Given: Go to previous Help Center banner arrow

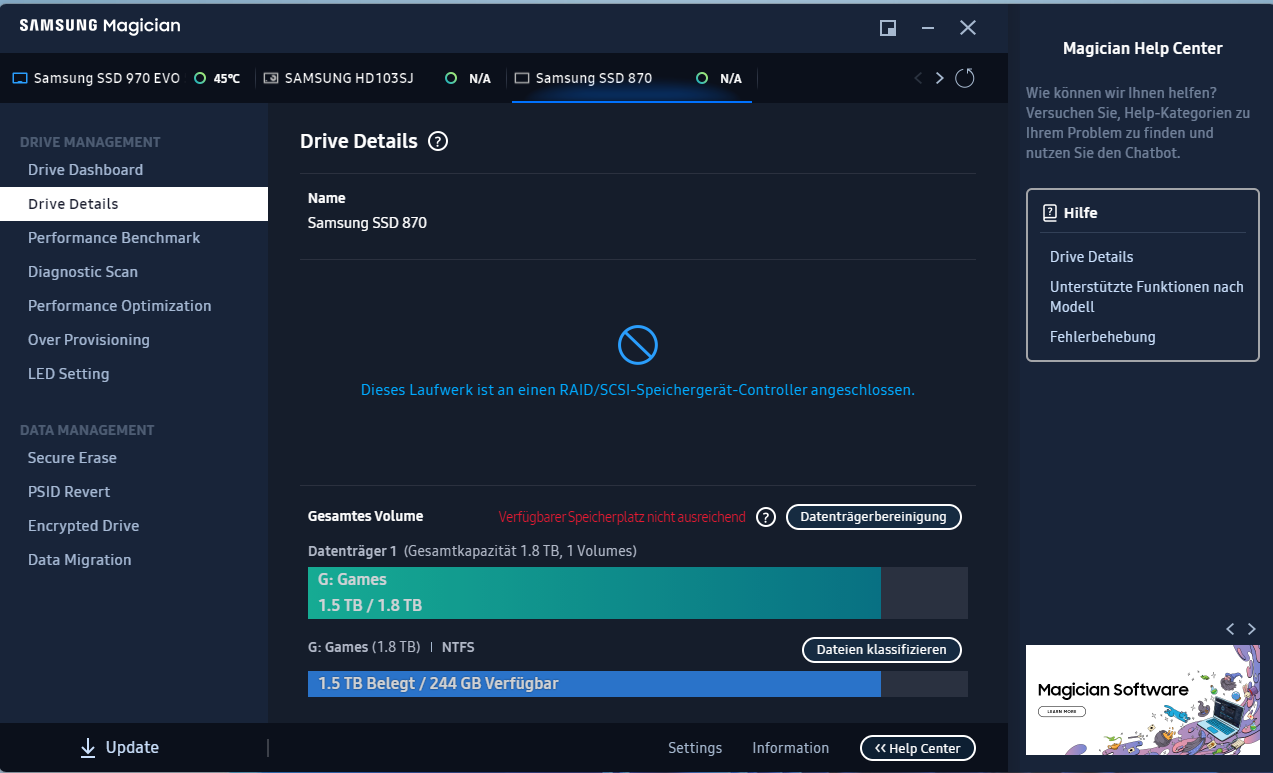Looking at the screenshot, I should (1230, 629).
